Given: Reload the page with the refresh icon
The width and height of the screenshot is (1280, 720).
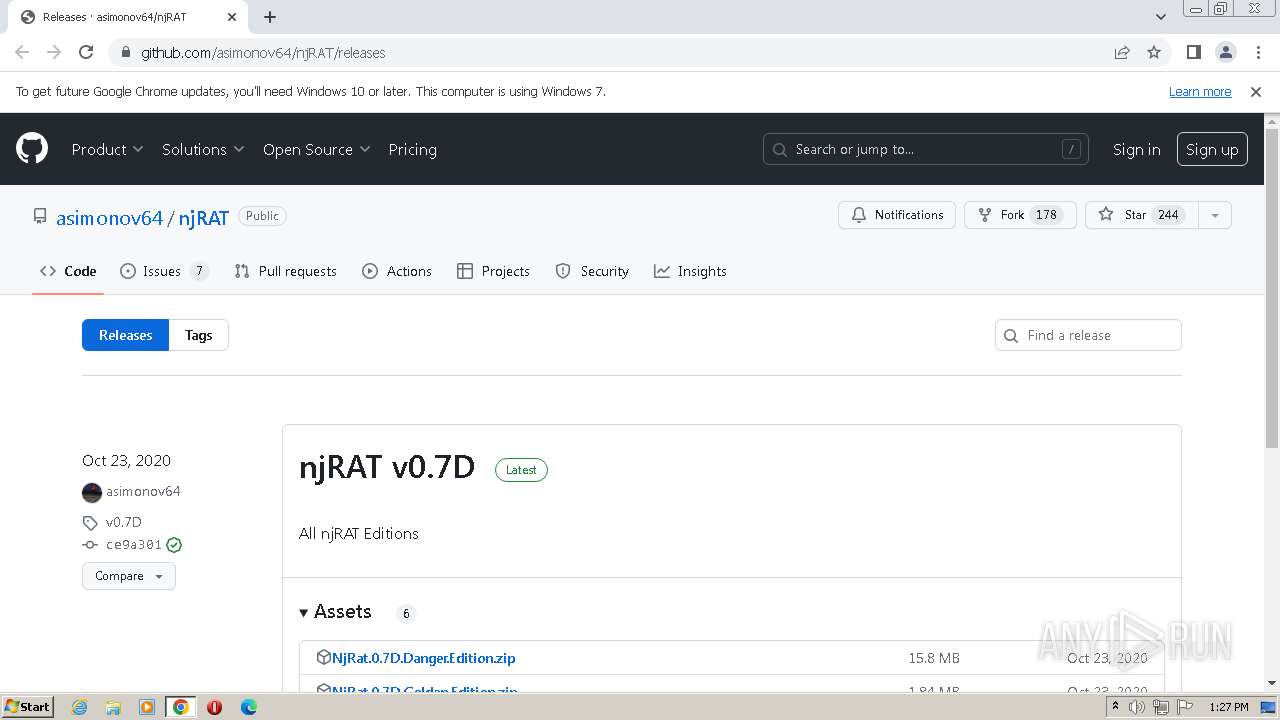Looking at the screenshot, I should 86,52.
